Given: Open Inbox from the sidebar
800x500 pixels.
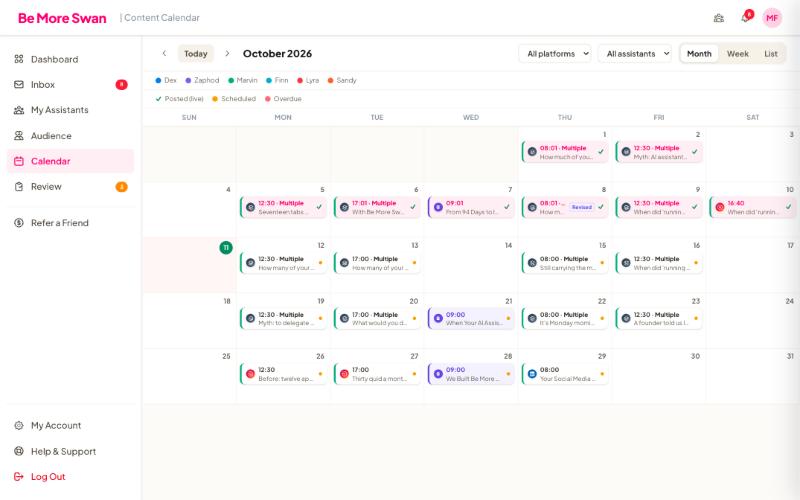Looking at the screenshot, I should pos(70,85).
